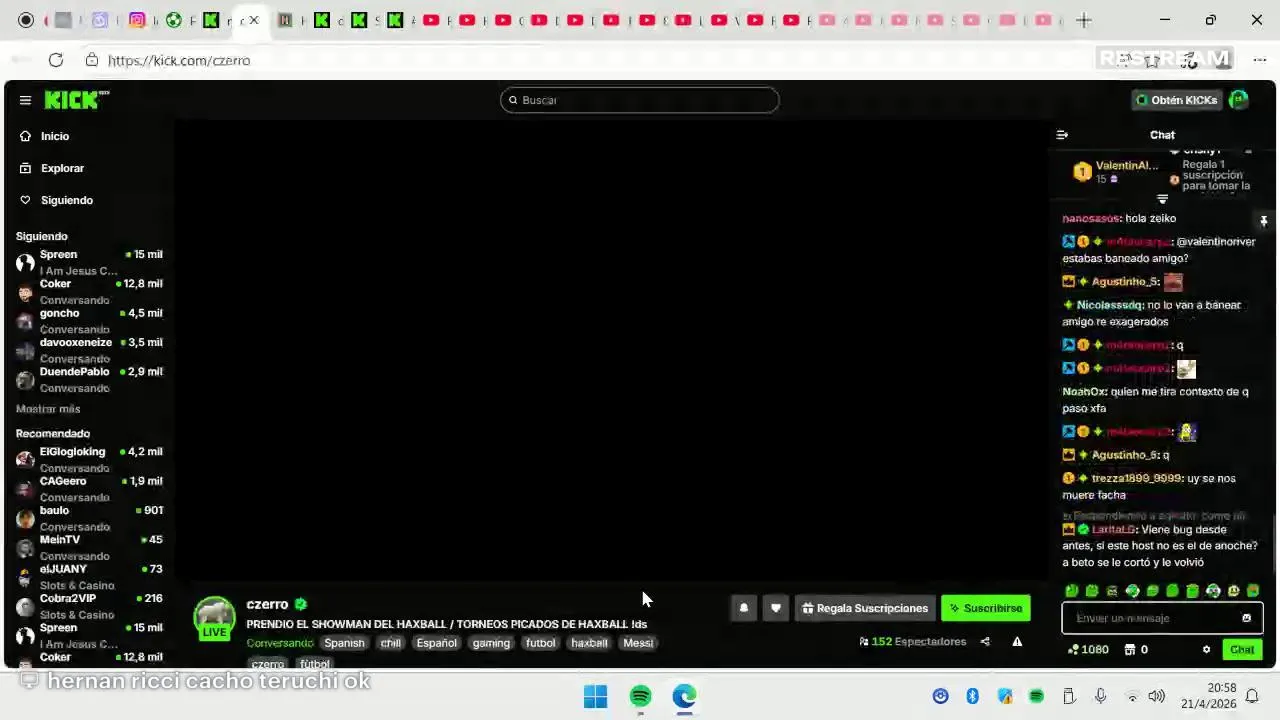Open ElGlogloking recommended channel

pos(89,459)
